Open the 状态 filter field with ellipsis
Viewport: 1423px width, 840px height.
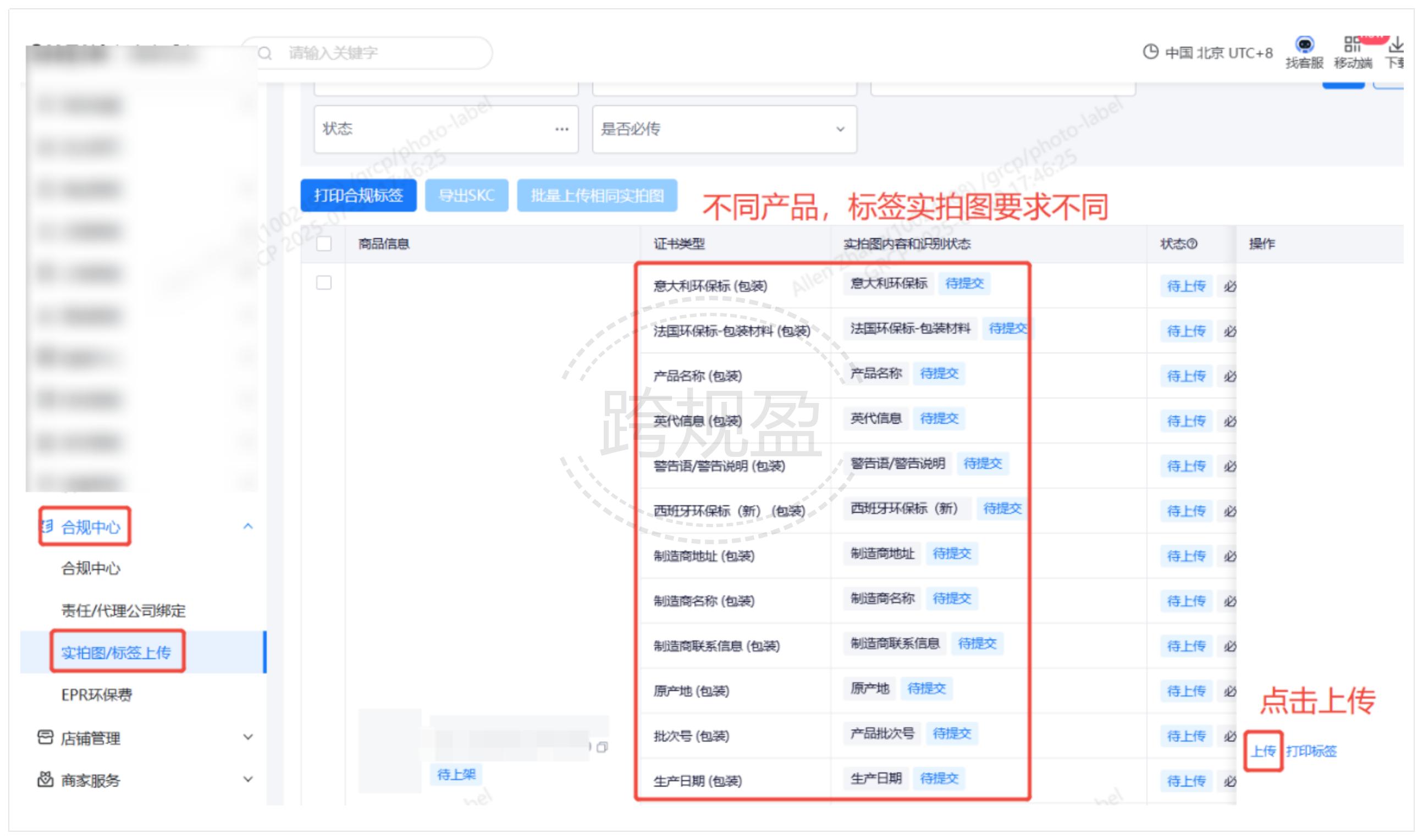pyautogui.click(x=445, y=129)
